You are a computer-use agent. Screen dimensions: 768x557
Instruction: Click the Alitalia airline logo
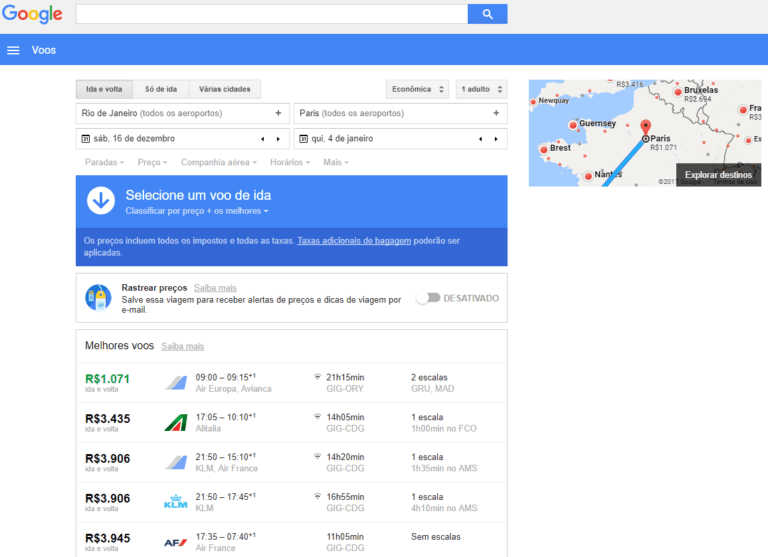click(x=176, y=422)
